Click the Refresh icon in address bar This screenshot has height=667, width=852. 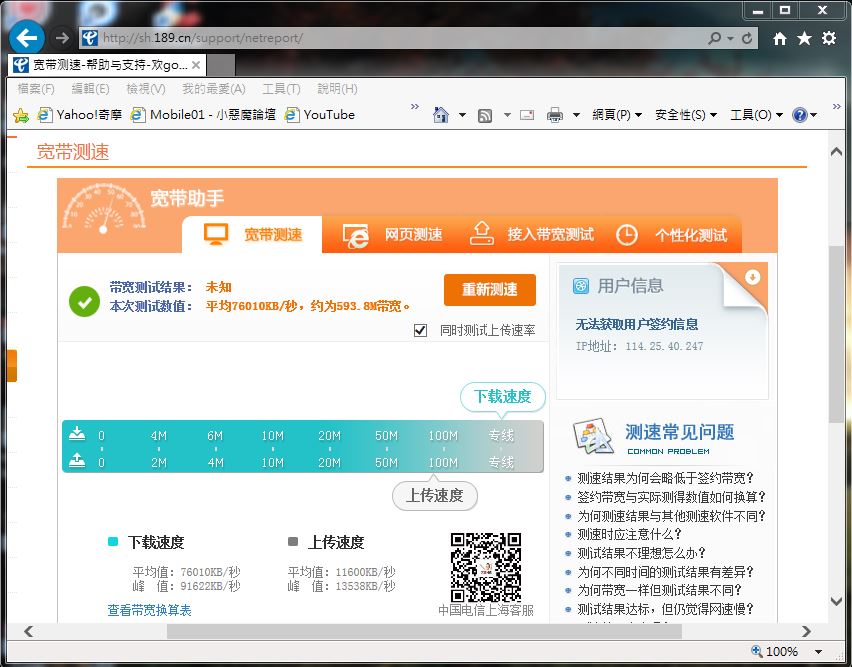[x=747, y=38]
